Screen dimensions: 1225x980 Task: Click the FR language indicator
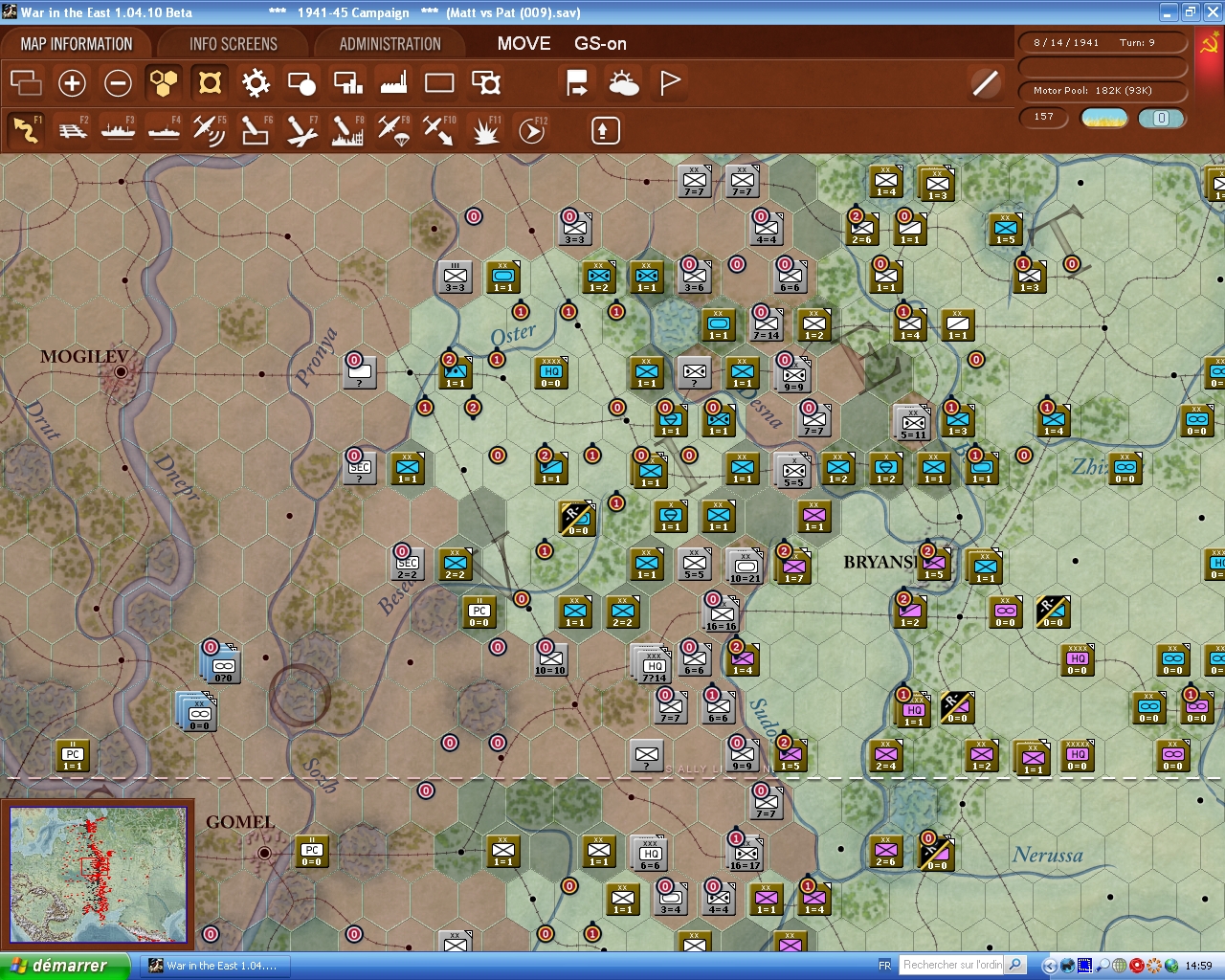click(884, 966)
